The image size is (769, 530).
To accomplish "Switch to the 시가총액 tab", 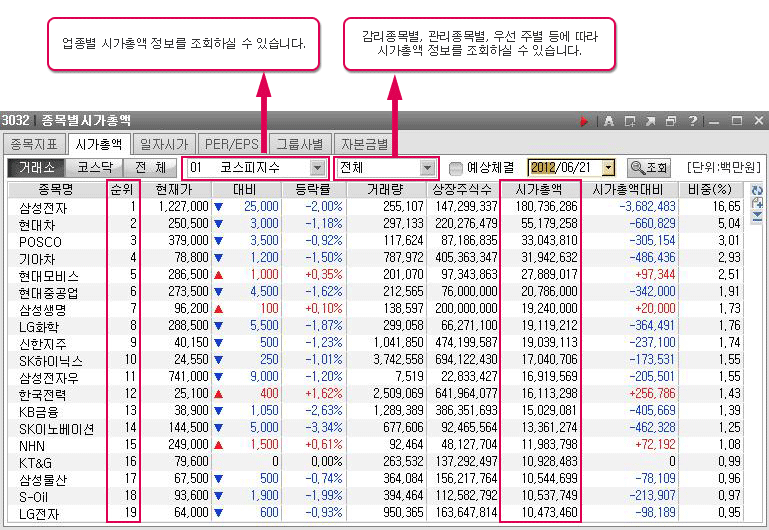I will click(99, 144).
